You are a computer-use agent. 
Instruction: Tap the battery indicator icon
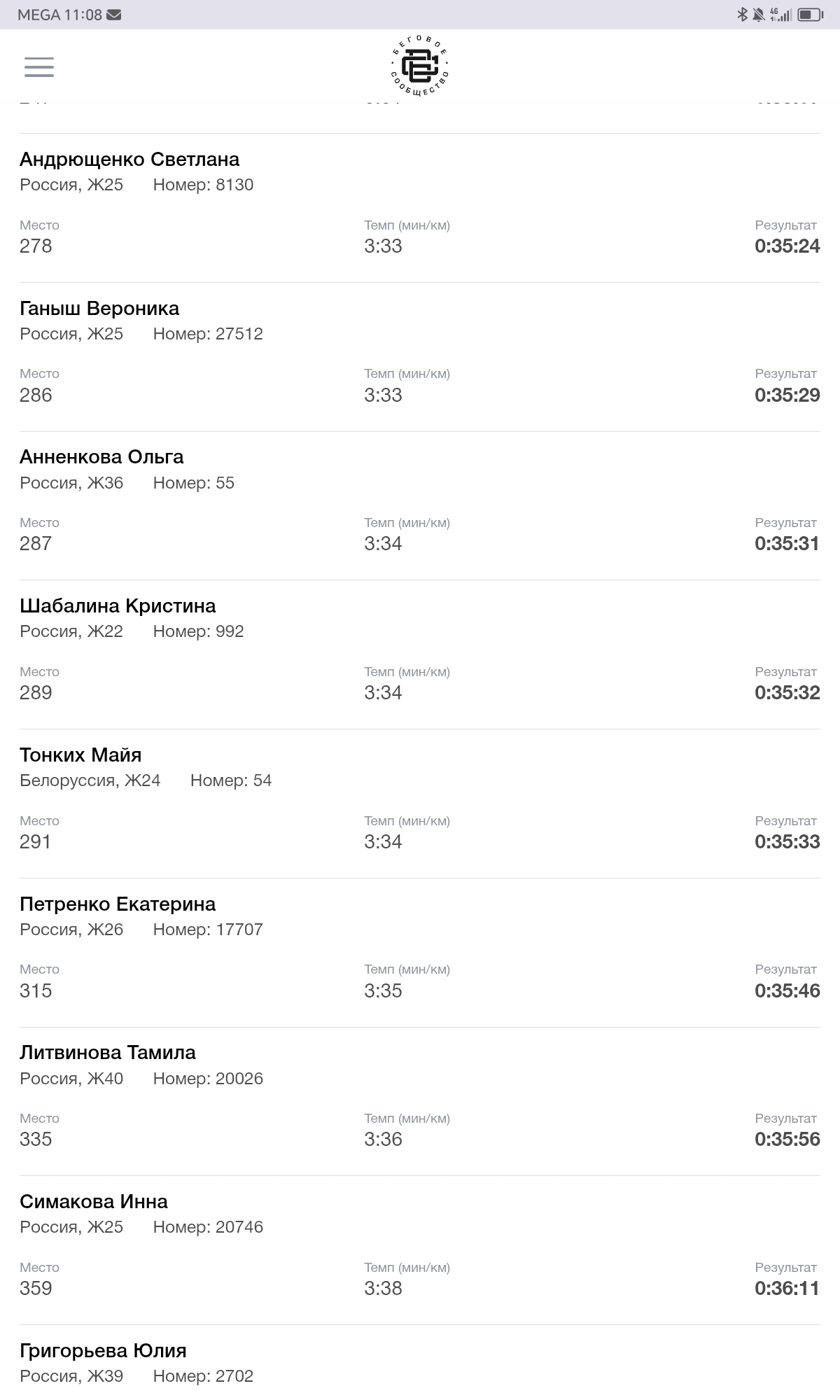810,15
